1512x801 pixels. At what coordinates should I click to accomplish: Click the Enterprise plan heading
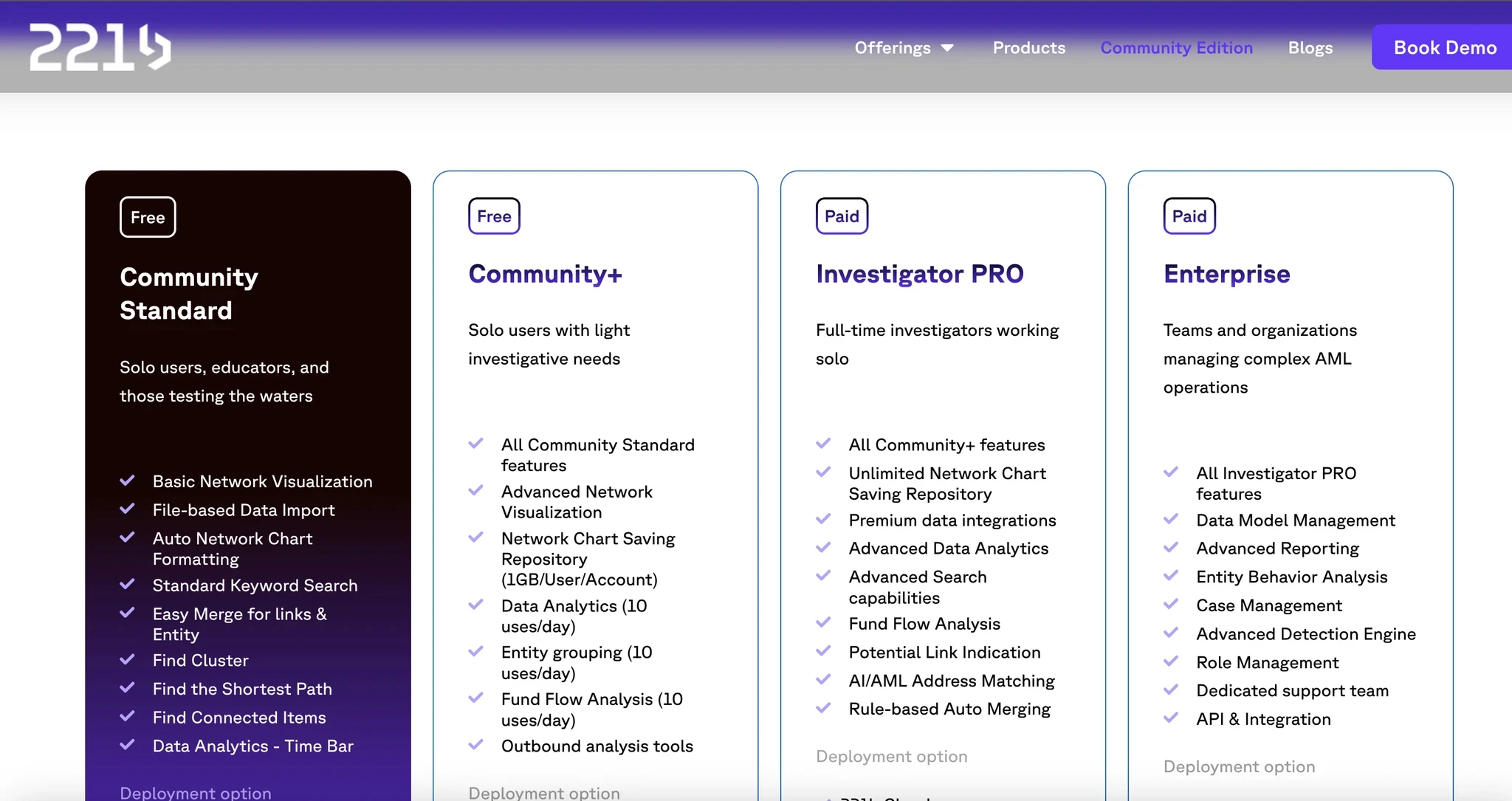tap(1226, 274)
